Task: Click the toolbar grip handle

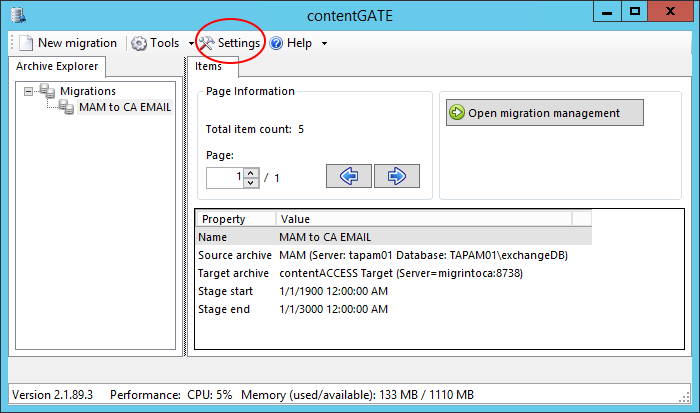Action: tap(12, 43)
